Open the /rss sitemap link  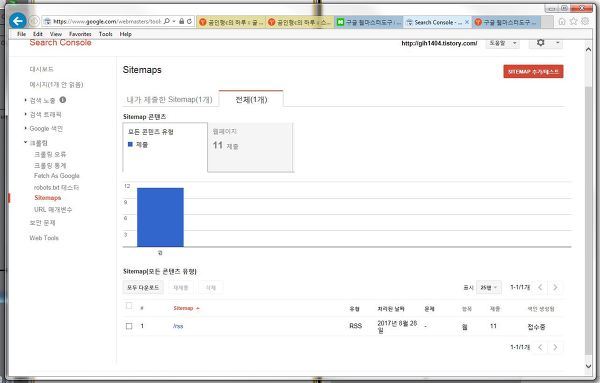pyautogui.click(x=178, y=326)
